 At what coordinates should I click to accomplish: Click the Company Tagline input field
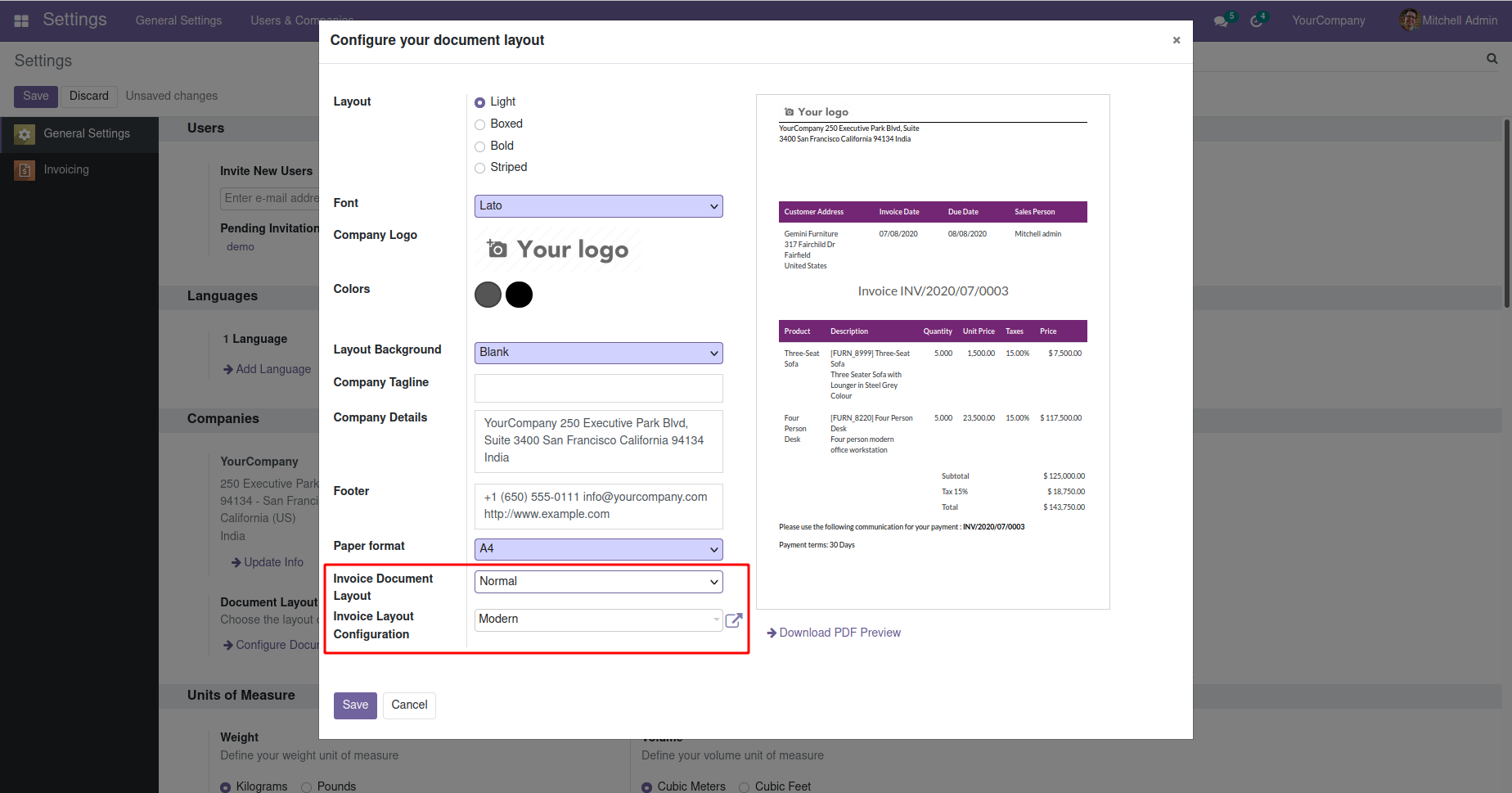598,388
